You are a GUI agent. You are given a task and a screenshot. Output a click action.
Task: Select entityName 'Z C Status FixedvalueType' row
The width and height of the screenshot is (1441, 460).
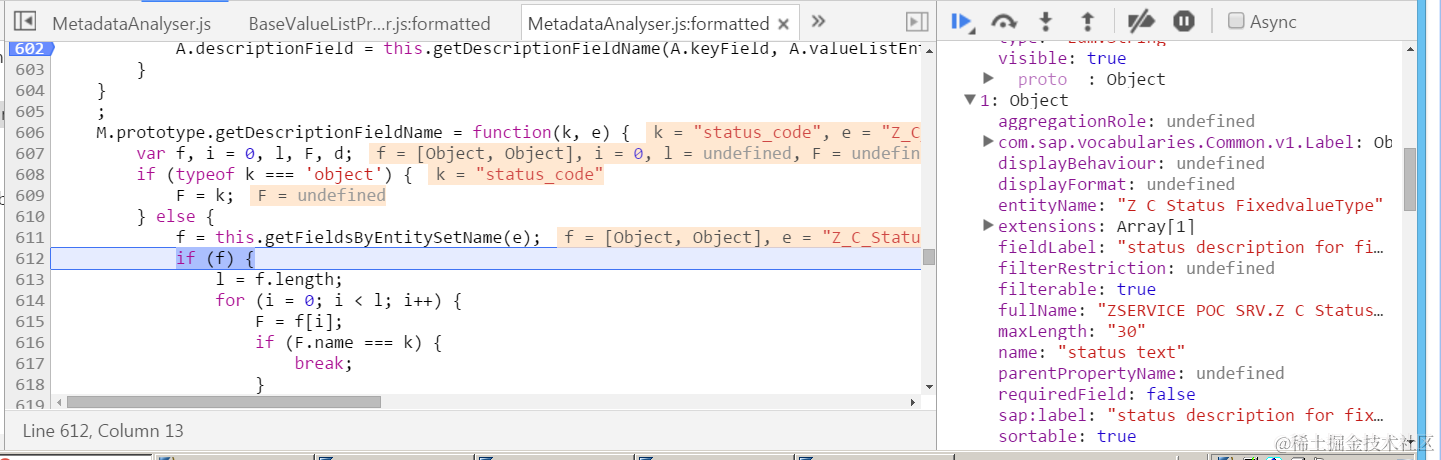[1190, 205]
